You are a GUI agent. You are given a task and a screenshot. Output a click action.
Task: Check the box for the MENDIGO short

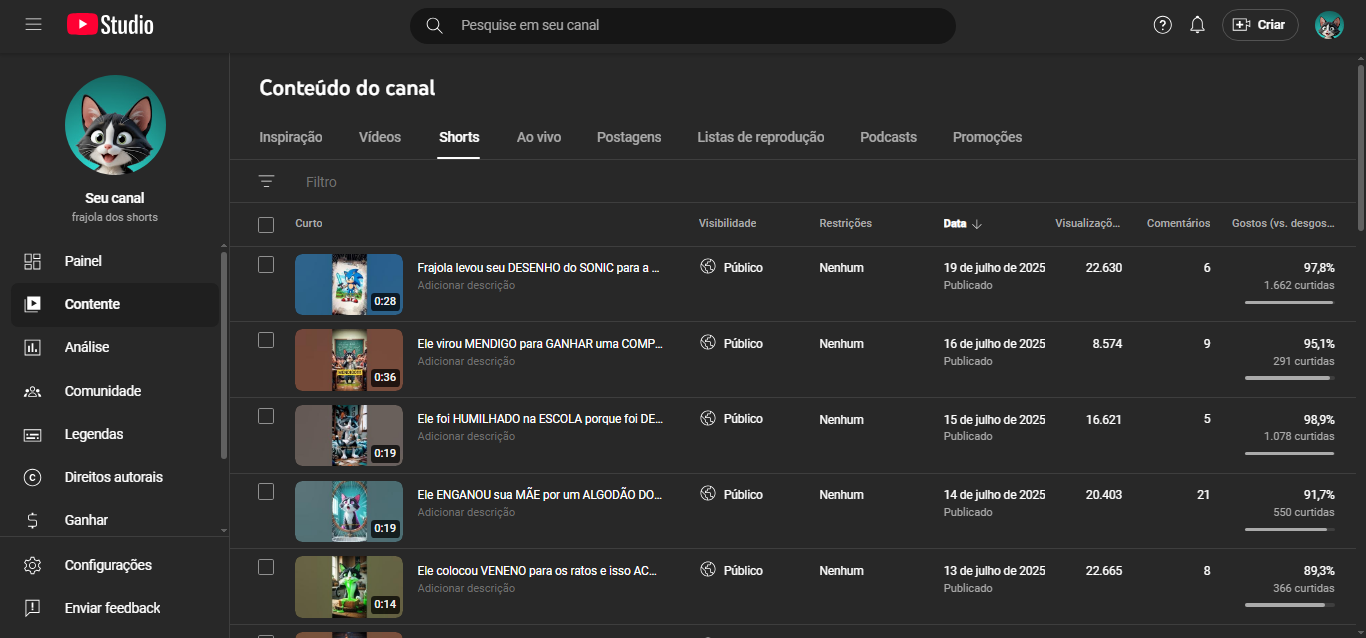(266, 340)
